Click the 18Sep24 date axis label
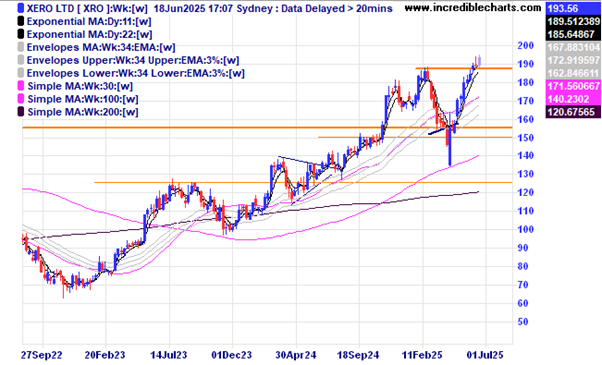Image resolution: width=602 pixels, height=365 pixels. [x=358, y=355]
